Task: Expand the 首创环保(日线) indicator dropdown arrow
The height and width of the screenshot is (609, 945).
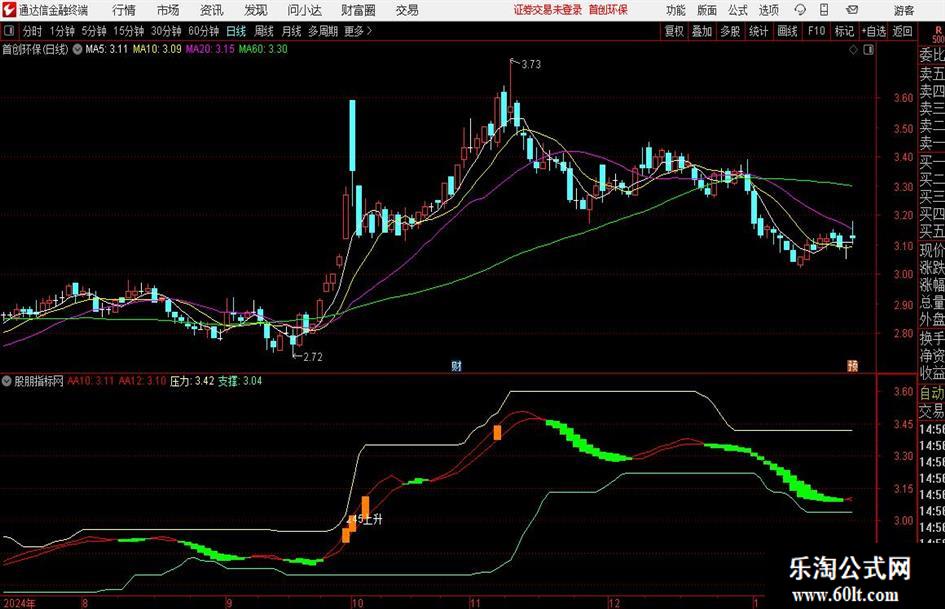Action: 77,49
